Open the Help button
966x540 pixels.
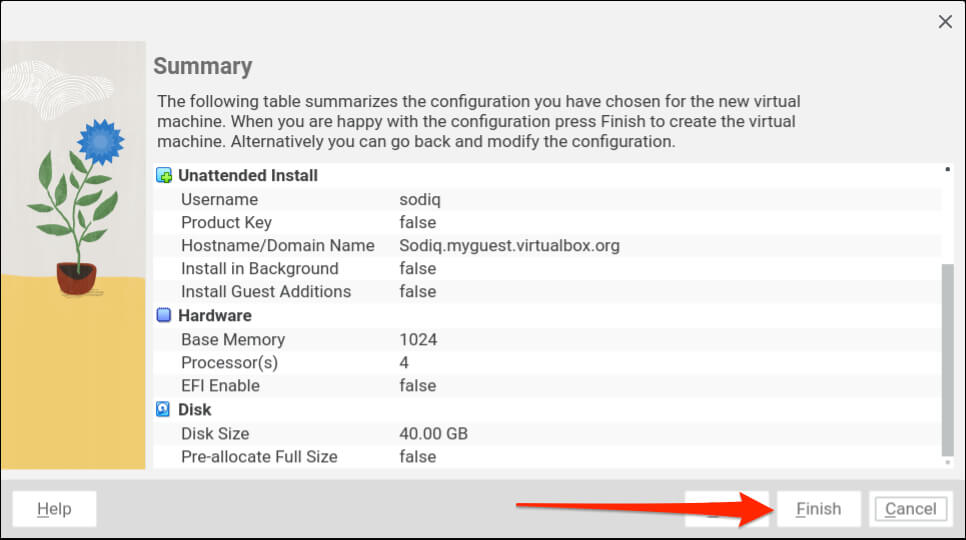[54, 509]
